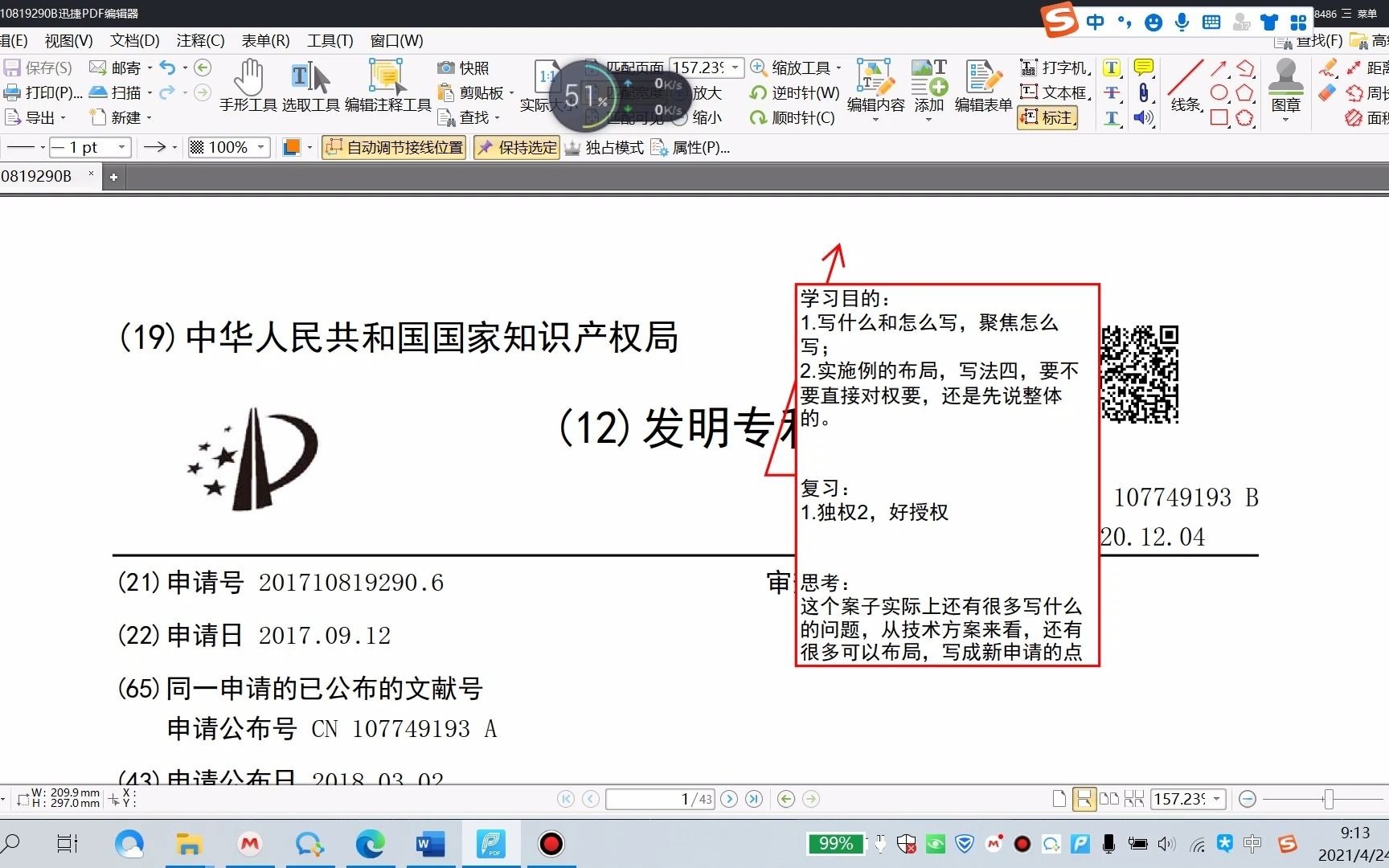The image size is (1389, 868).
Task: Select the polygon shape tool
Action: point(1244,92)
